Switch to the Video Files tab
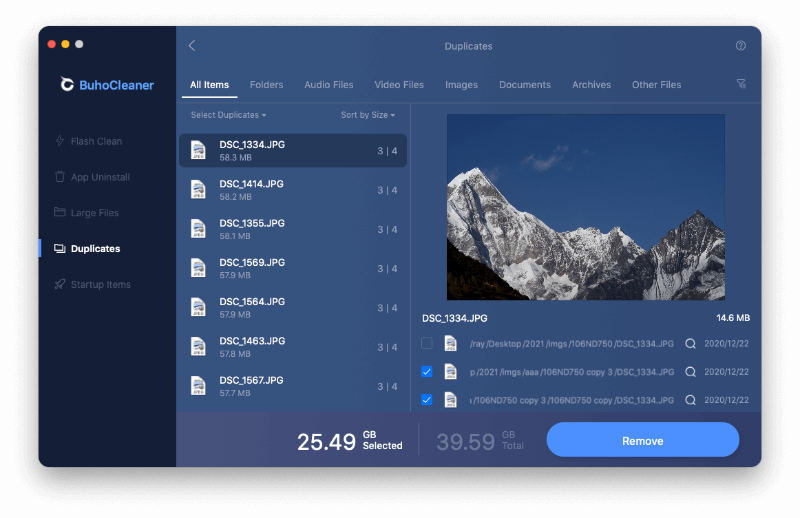Viewport: 800px width, 518px height. [399, 85]
